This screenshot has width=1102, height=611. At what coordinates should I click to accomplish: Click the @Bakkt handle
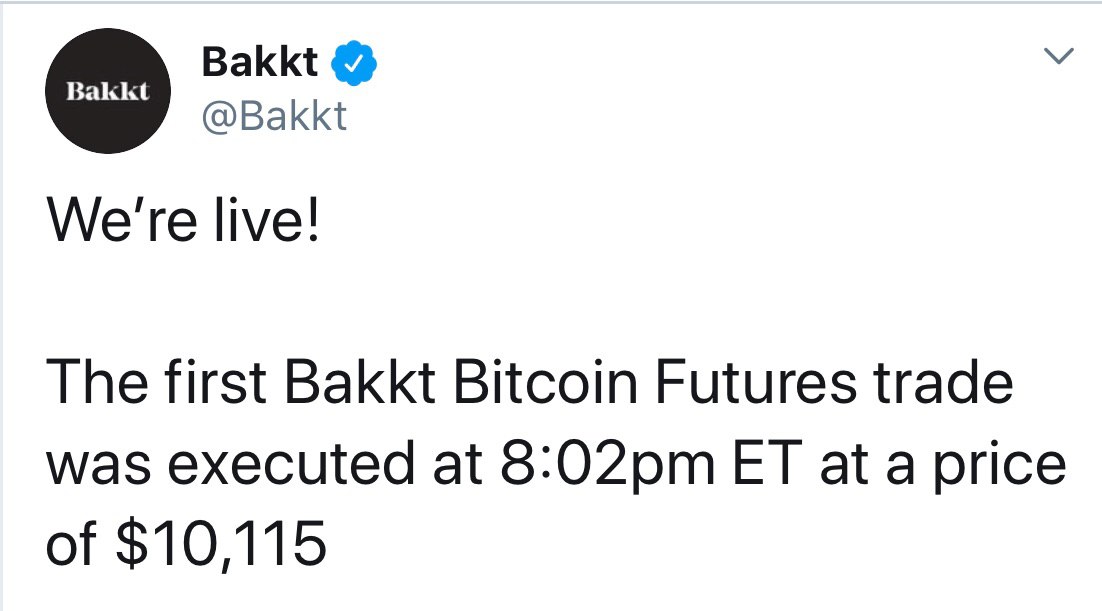(274, 117)
